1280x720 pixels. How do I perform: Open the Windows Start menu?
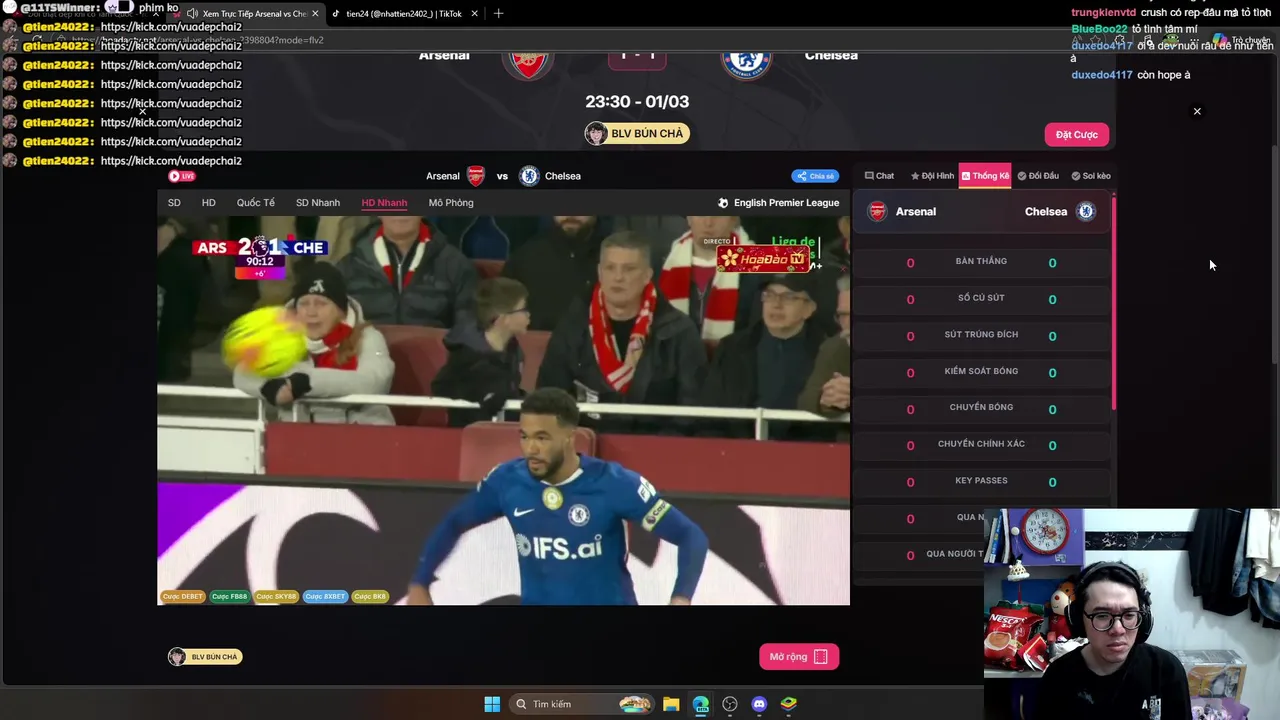pos(492,704)
